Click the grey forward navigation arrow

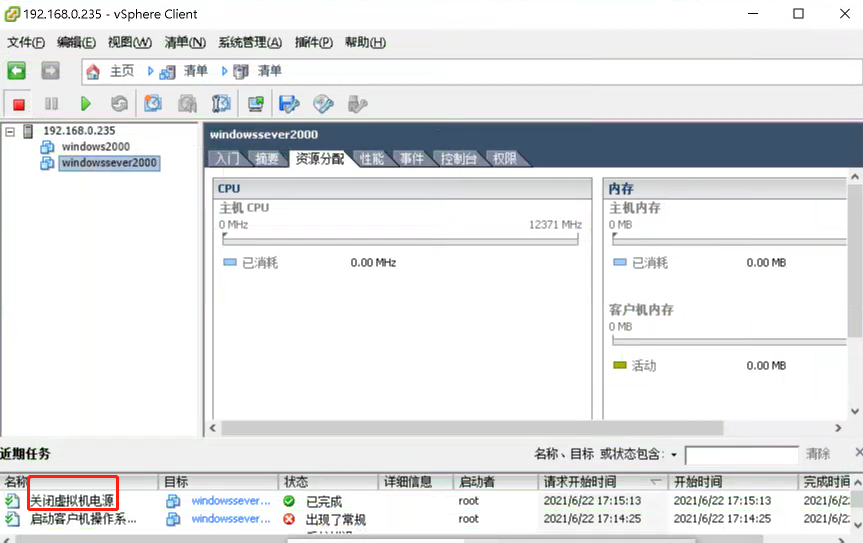coord(50,71)
